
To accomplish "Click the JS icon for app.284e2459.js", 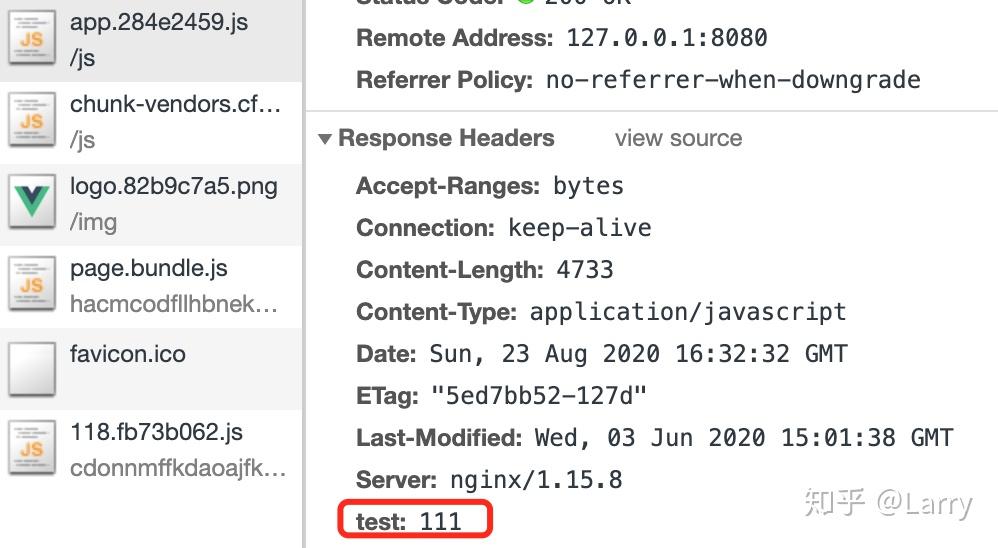I will pos(32,39).
